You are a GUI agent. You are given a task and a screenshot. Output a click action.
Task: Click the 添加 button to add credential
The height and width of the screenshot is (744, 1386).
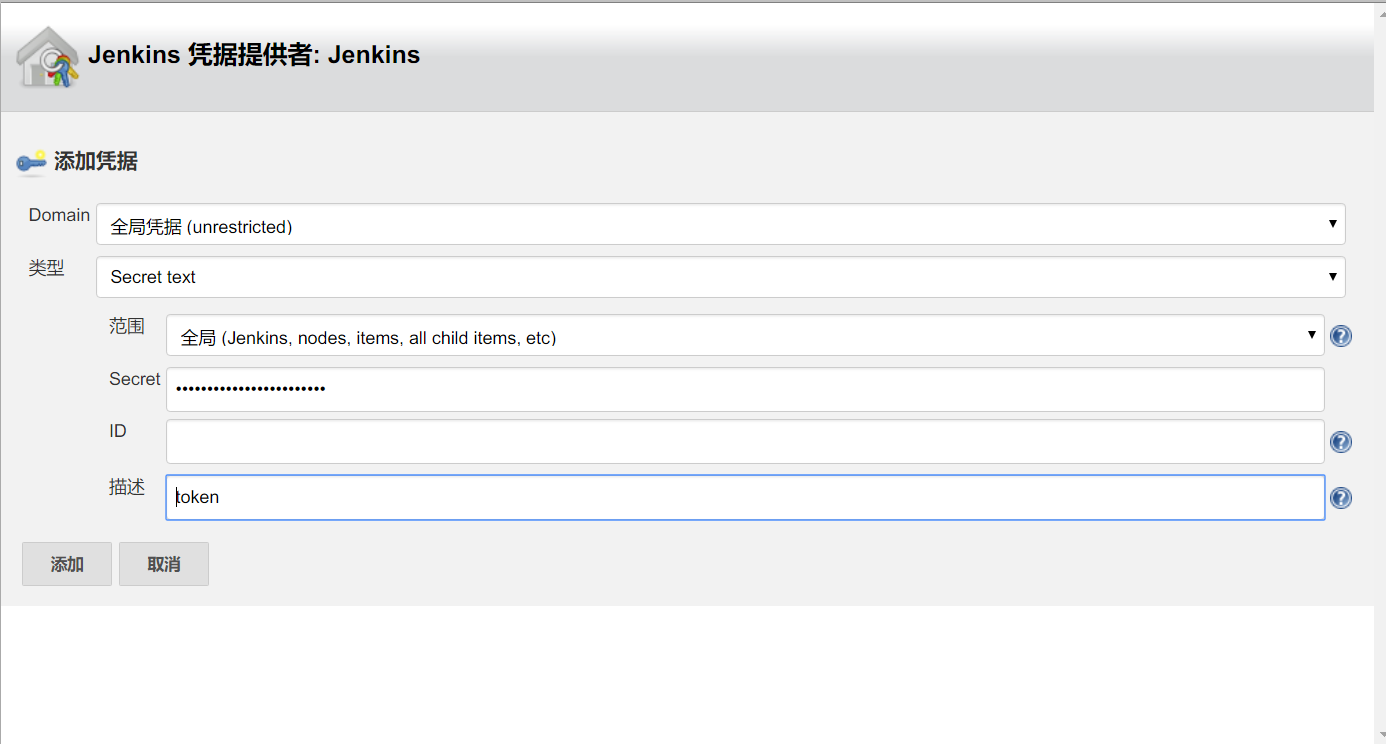[x=67, y=564]
